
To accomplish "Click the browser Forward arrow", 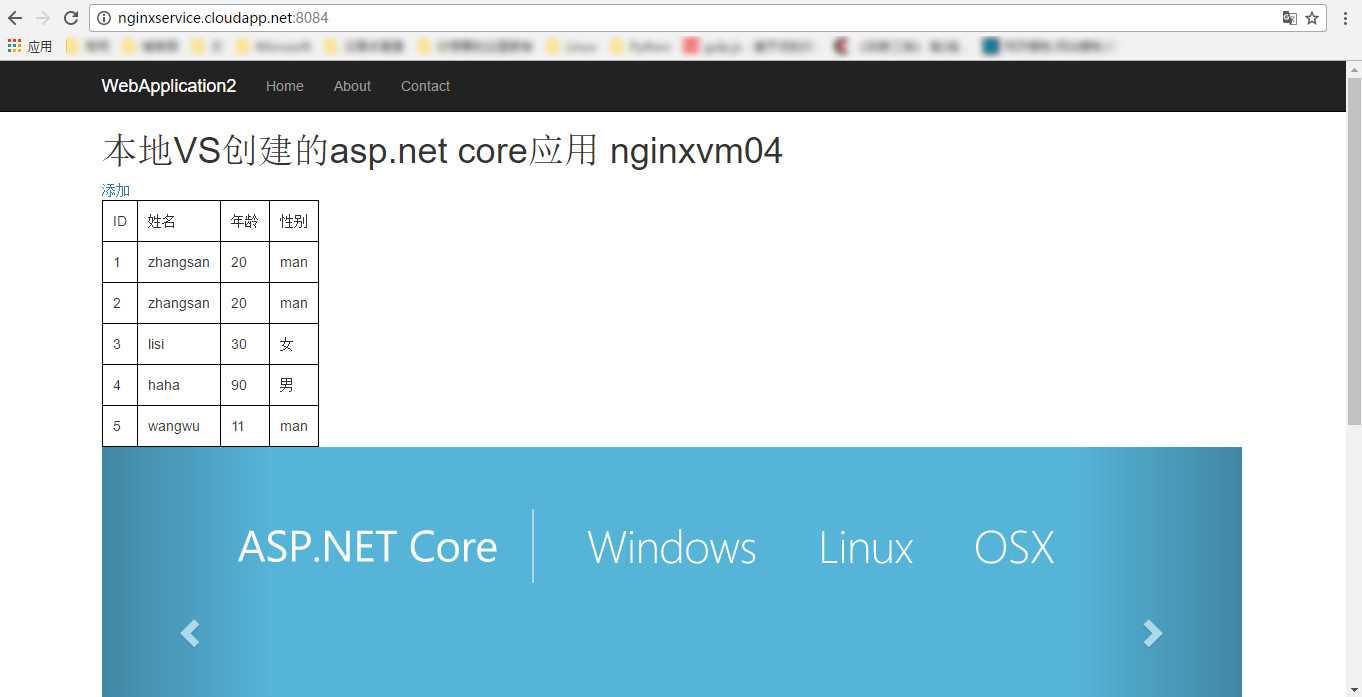I will [43, 18].
